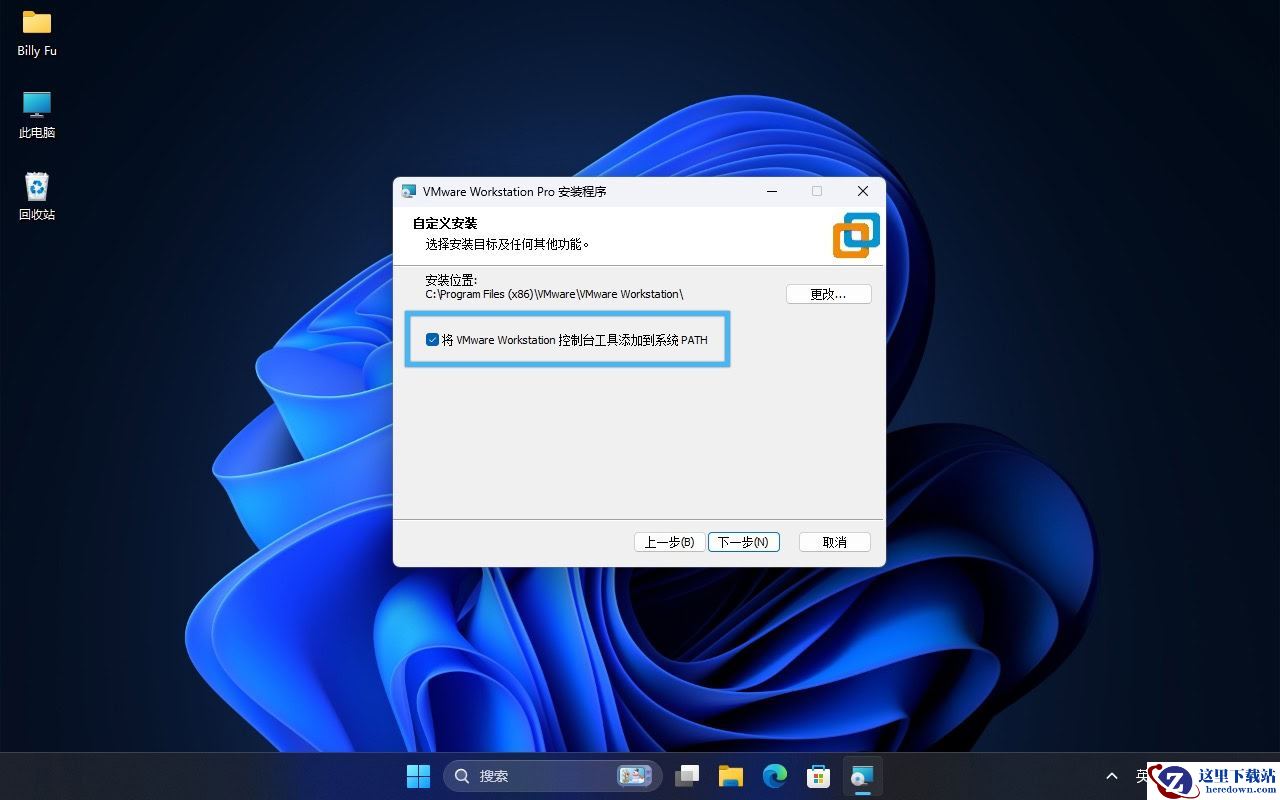1280x800 pixels.
Task: Minimize the VMware Workstation Pro installer window
Action: (772, 192)
